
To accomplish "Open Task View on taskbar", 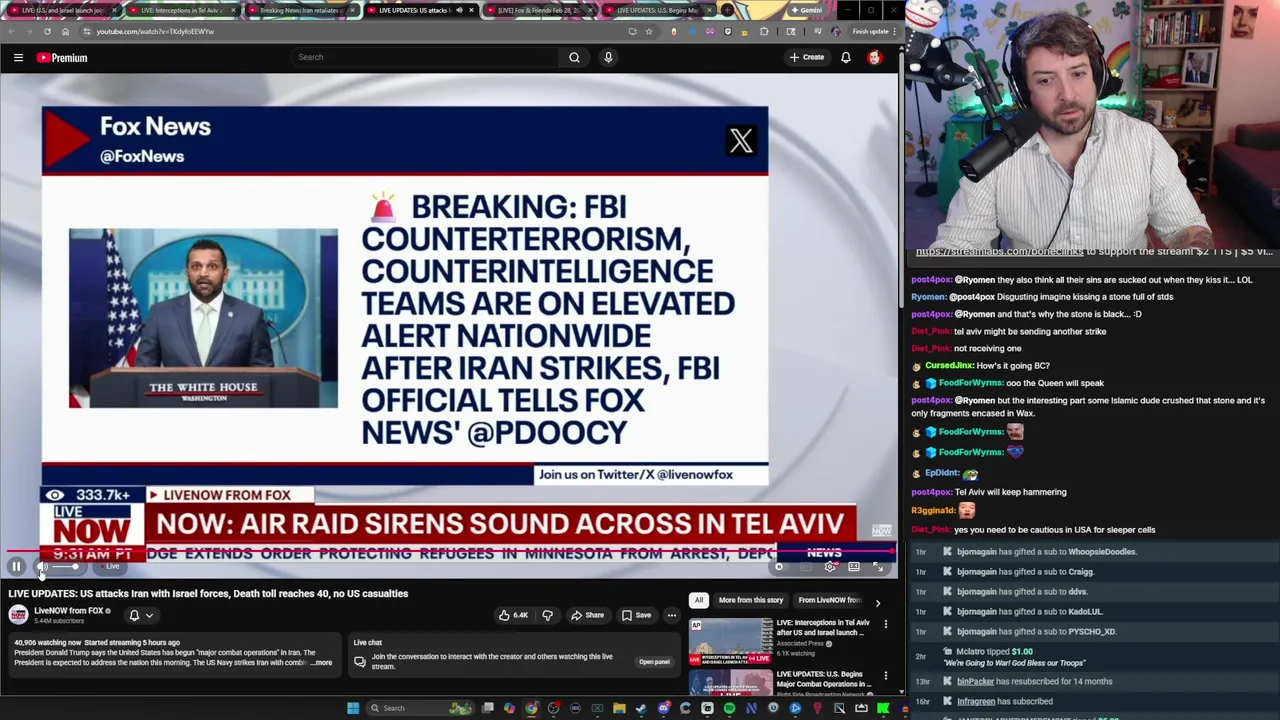I will click(x=487, y=708).
